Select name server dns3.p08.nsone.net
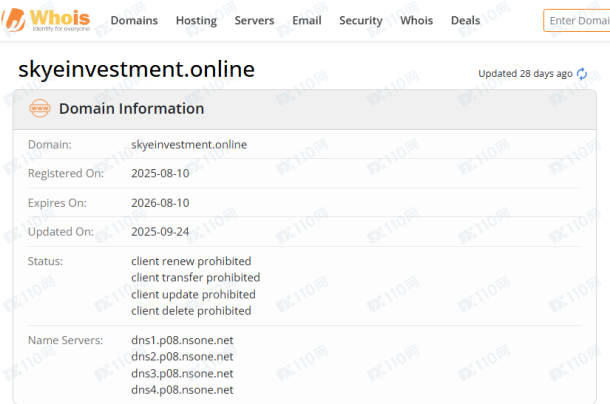 coord(182,373)
